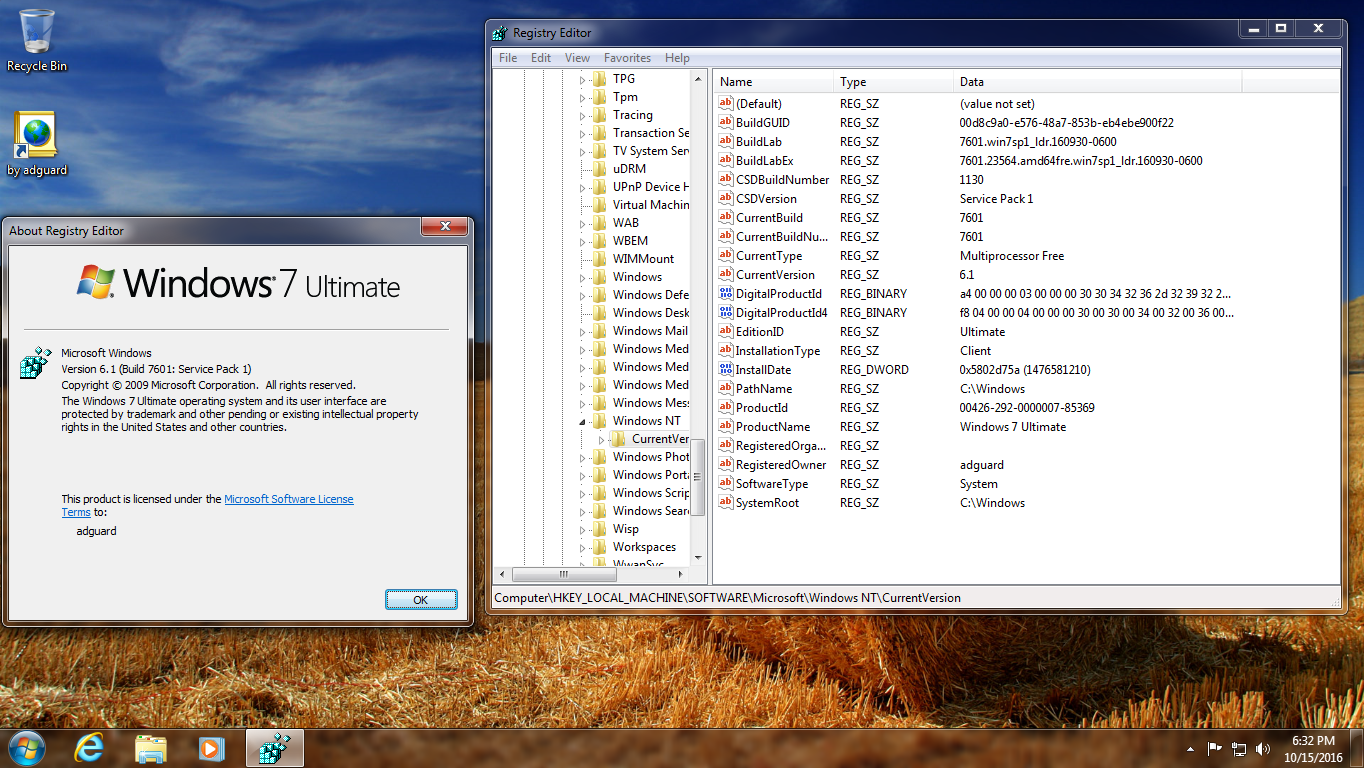Viewport: 1364px width, 768px height.
Task: Open the Start menu orb
Action: pyautogui.click(x=27, y=748)
